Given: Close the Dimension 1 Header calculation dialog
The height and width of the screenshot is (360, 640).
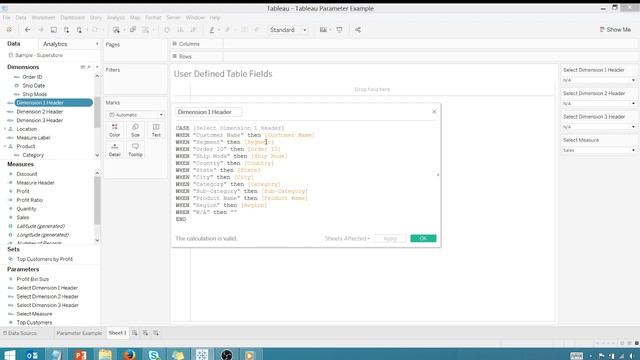Looking at the screenshot, I should pos(434,111).
